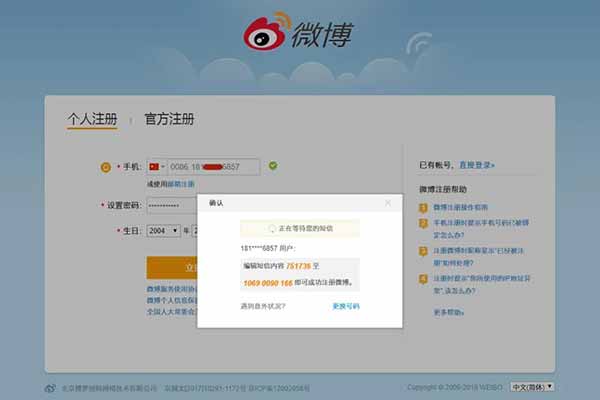Open the Weibo service agreement link
The height and width of the screenshot is (400, 600).
pos(172,289)
